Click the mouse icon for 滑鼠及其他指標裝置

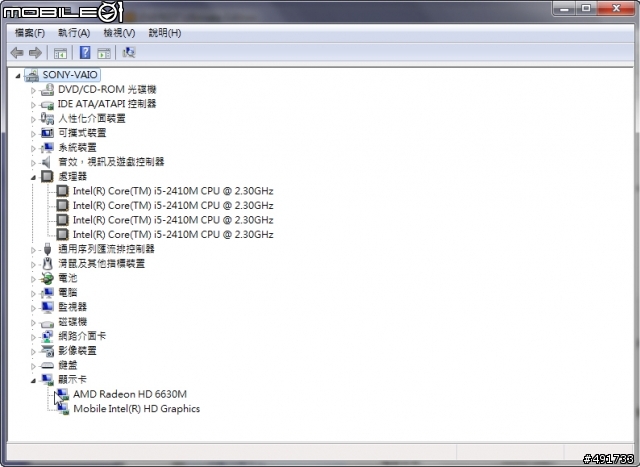(x=47, y=263)
